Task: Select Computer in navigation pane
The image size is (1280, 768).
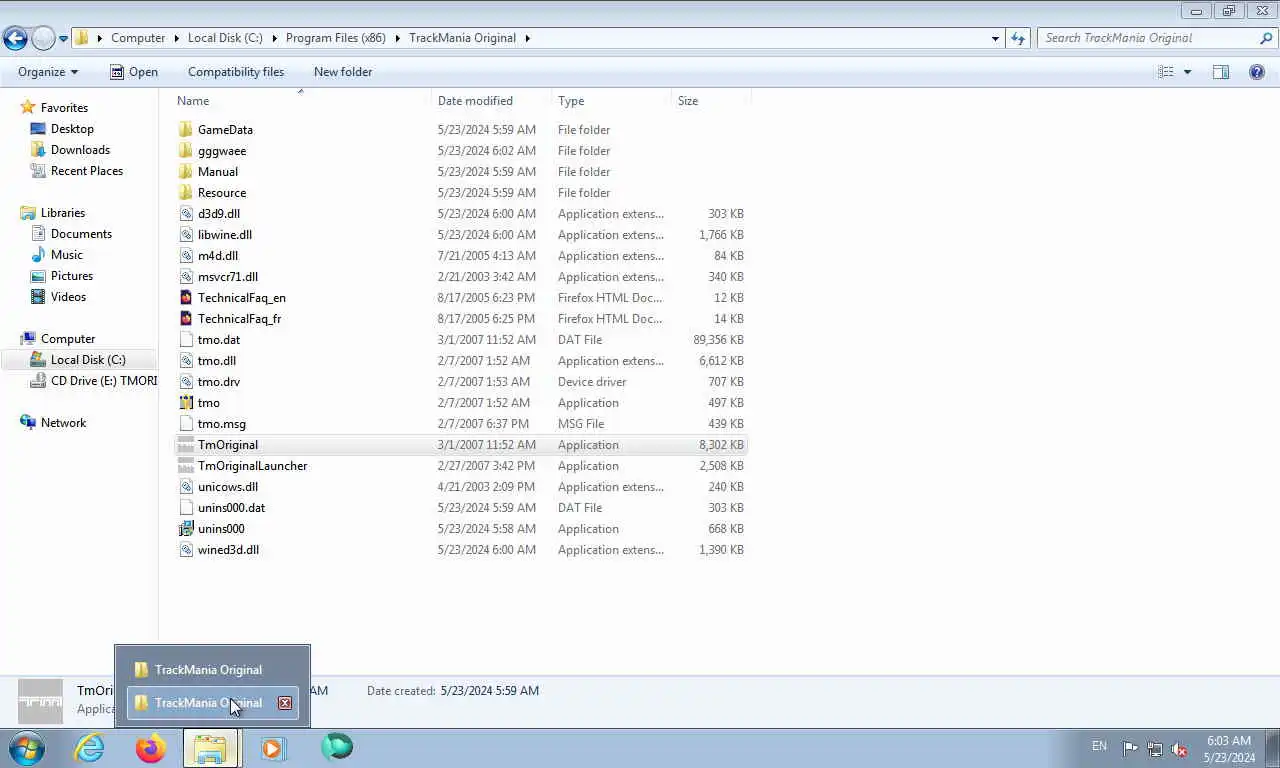Action: pos(68,339)
